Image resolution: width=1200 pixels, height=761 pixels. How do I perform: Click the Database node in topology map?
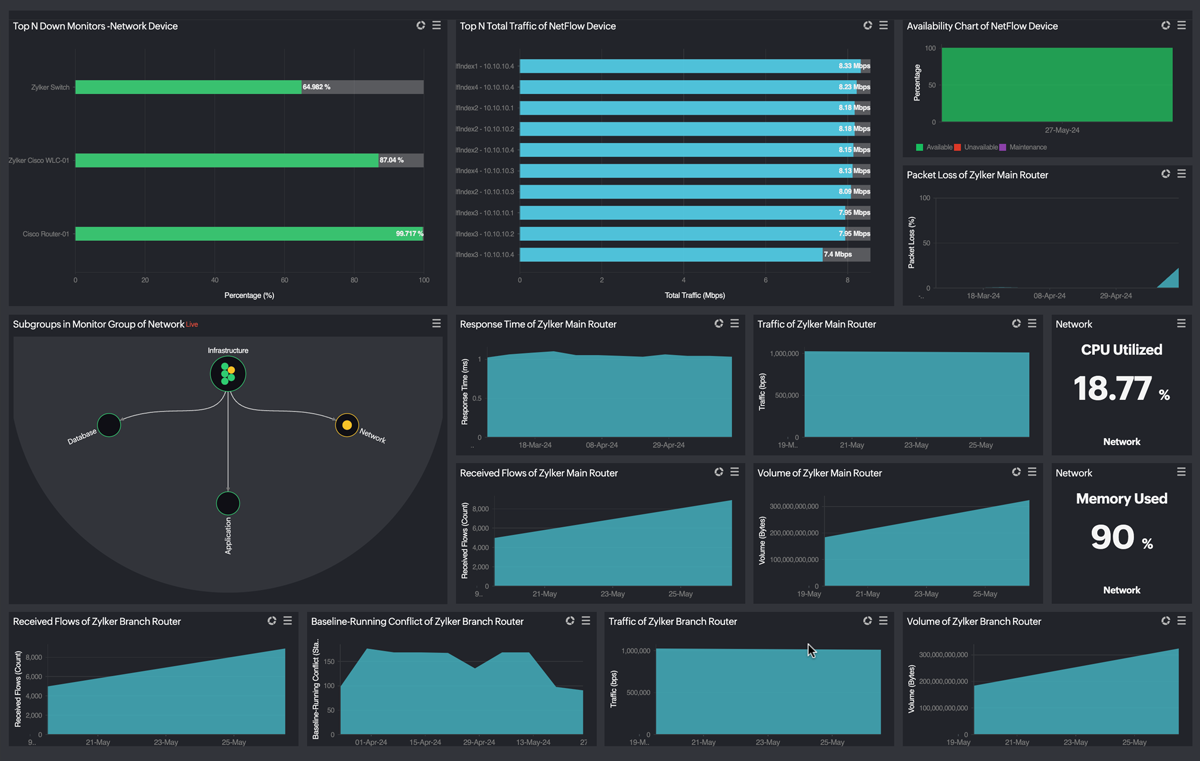pos(109,425)
